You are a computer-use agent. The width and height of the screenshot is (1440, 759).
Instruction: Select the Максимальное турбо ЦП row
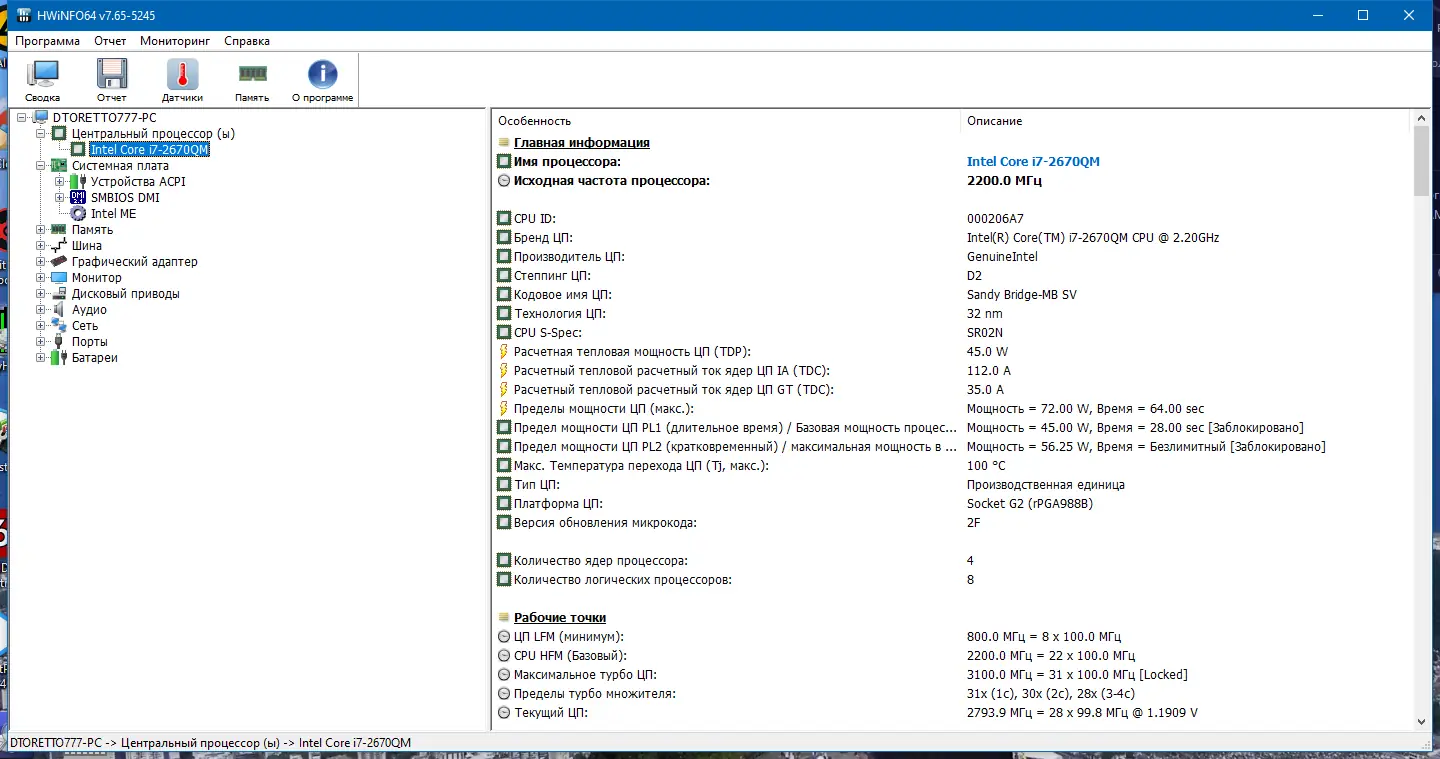[951, 675]
